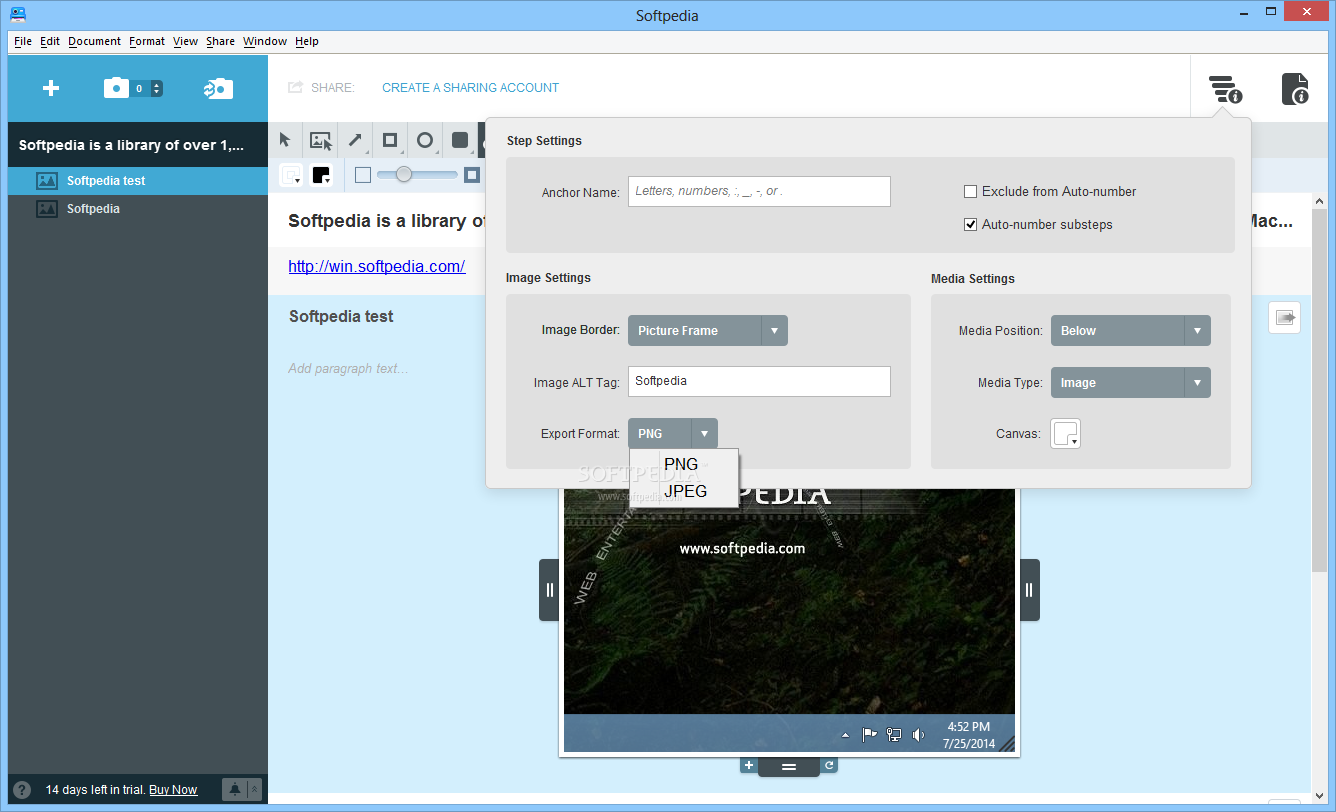The image size is (1336, 812).
Task: Click the lesson title in sidebar header
Action: 131,145
